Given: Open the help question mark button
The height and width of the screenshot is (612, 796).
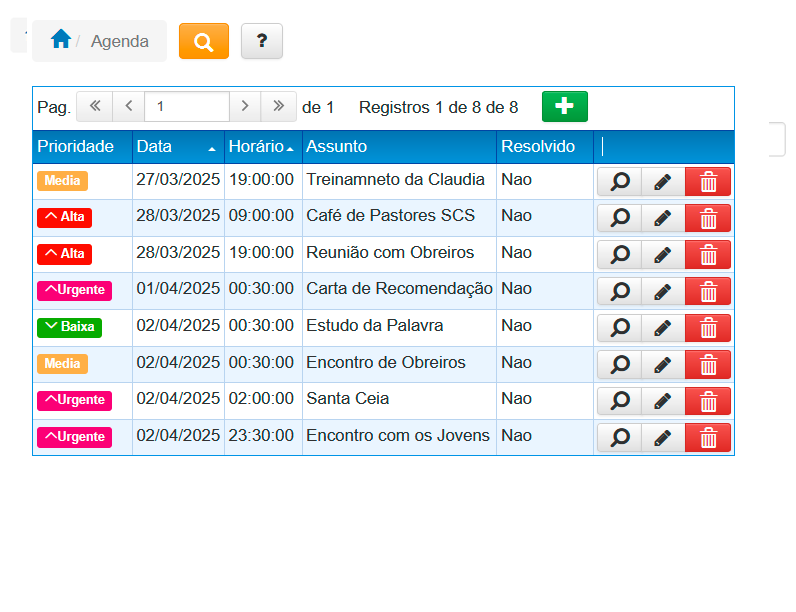Looking at the screenshot, I should [x=262, y=41].
